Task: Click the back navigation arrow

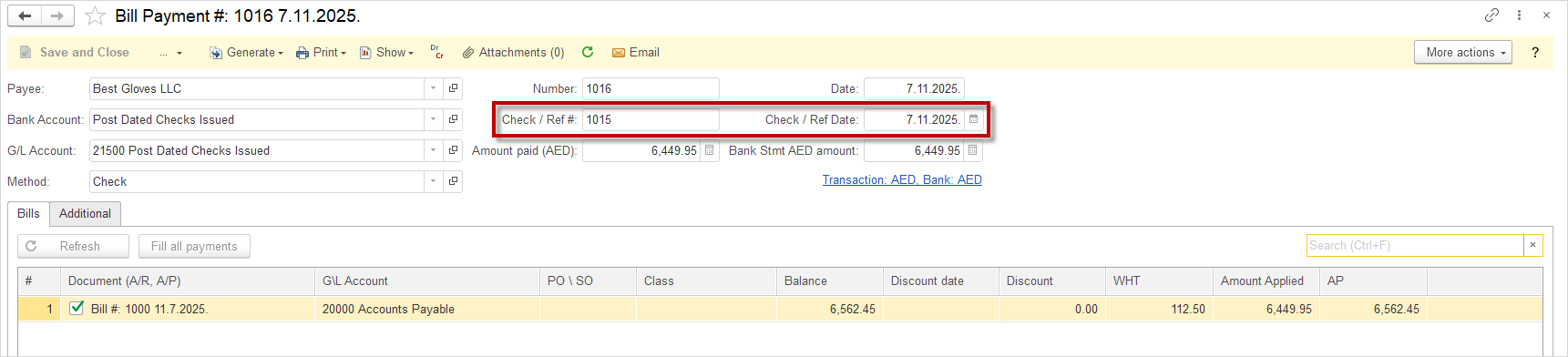Action: click(25, 15)
